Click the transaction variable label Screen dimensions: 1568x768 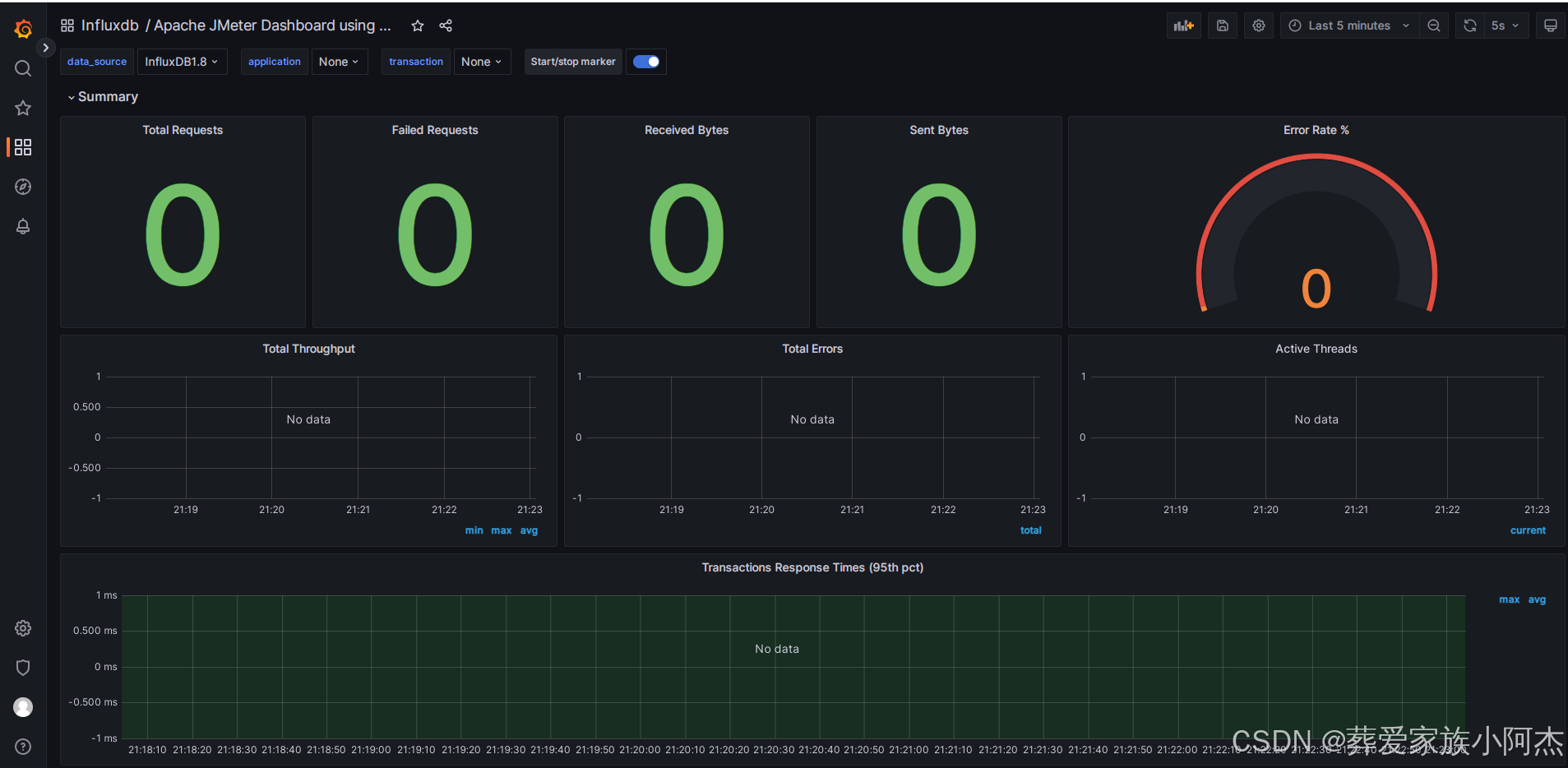(x=416, y=62)
